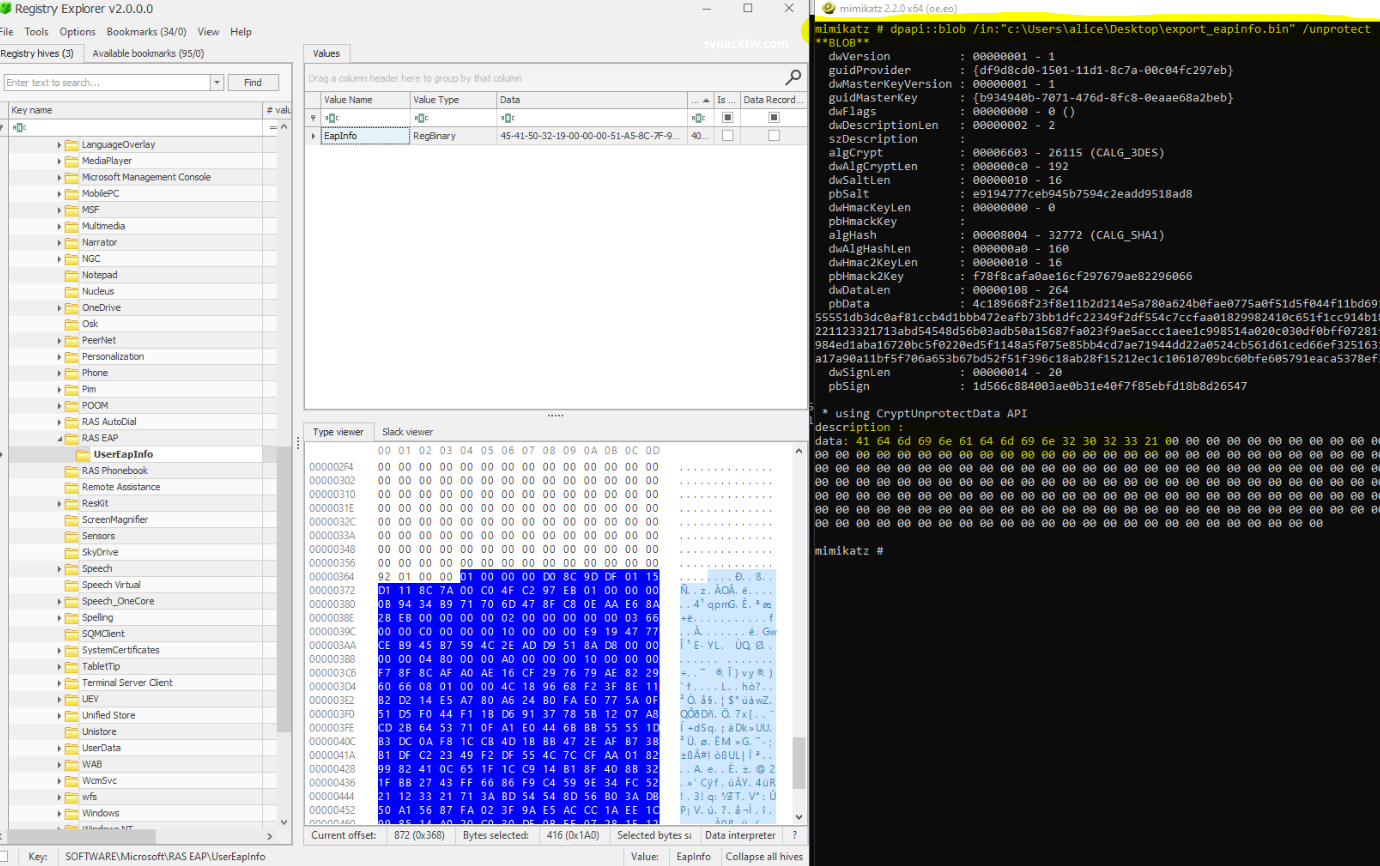Screen dimensions: 1380x866
Task: Click the Speech Virtual folder icon
Action: 72,585
